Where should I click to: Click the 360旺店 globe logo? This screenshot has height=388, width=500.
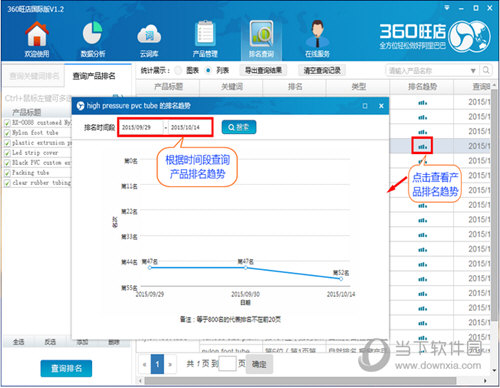click(x=469, y=36)
